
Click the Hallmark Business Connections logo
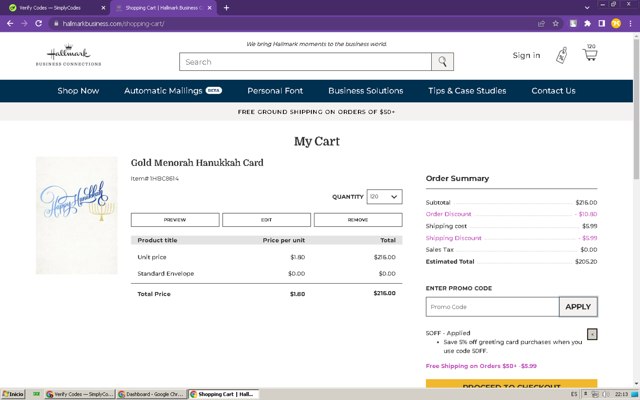click(69, 55)
